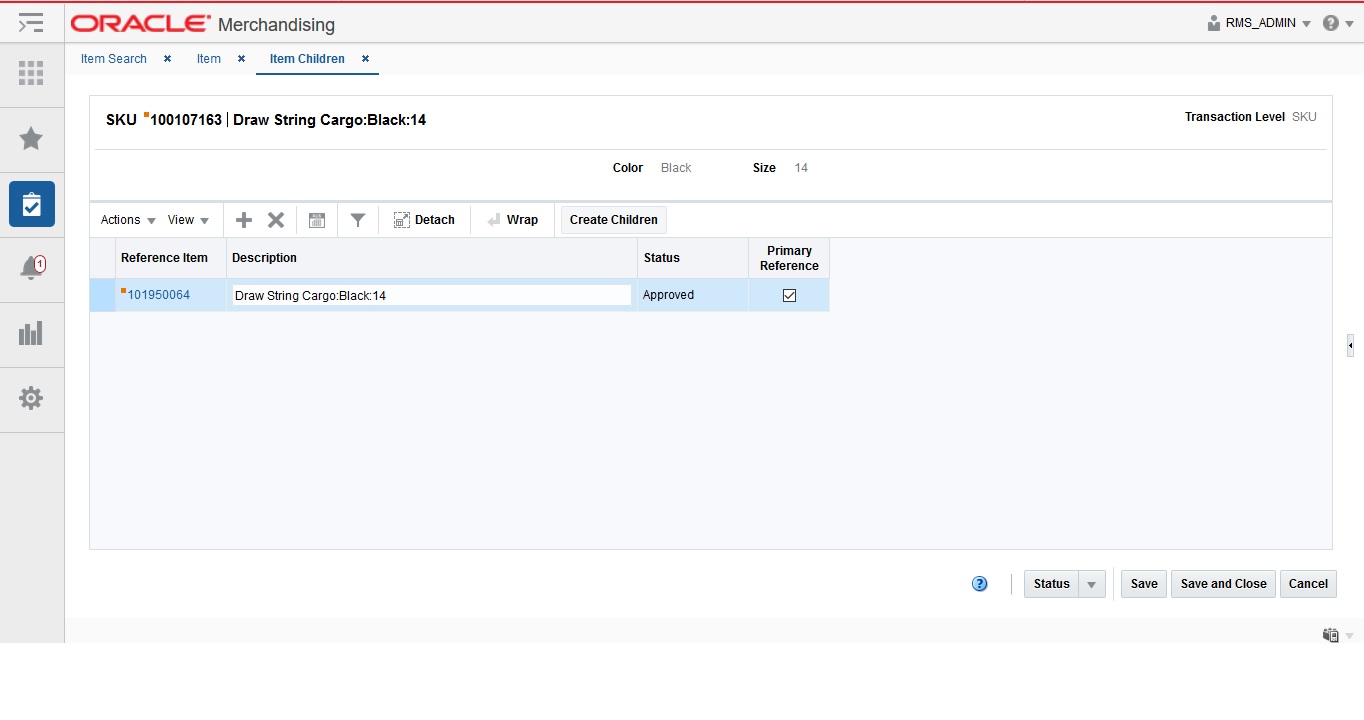Open the Help menu question mark
1364x720 pixels.
(1331, 23)
